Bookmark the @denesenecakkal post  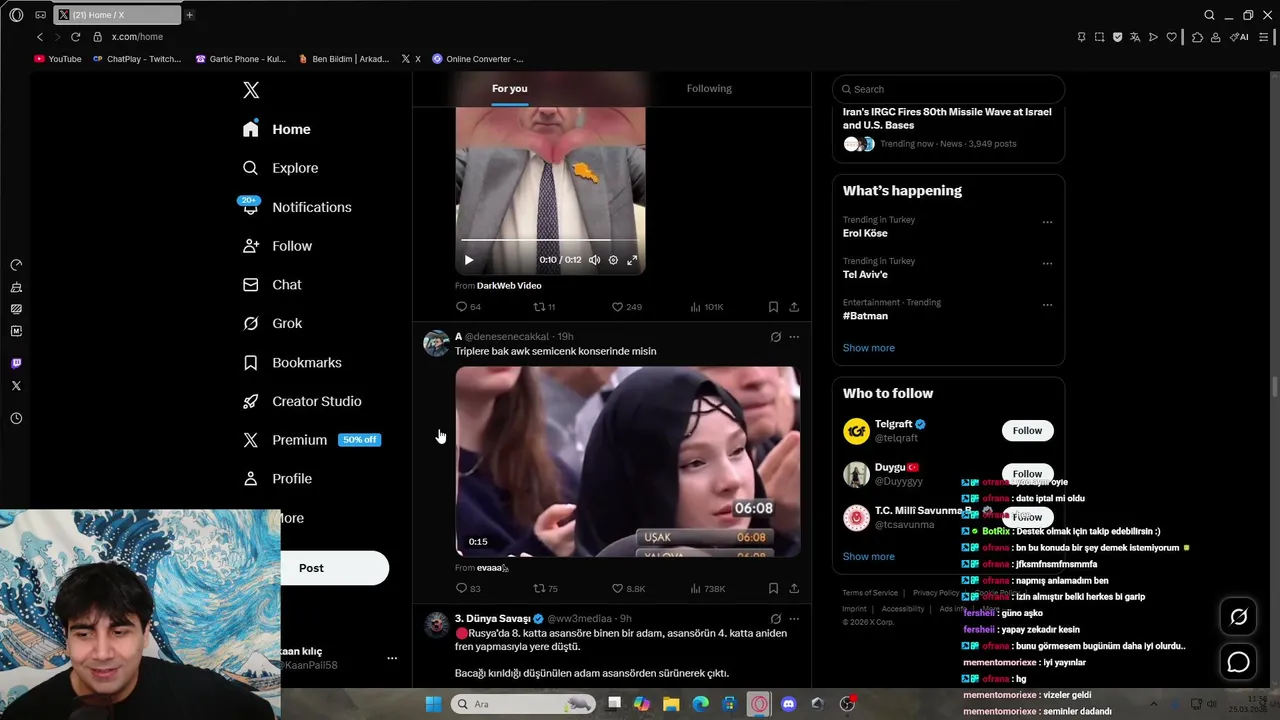pyautogui.click(x=773, y=589)
